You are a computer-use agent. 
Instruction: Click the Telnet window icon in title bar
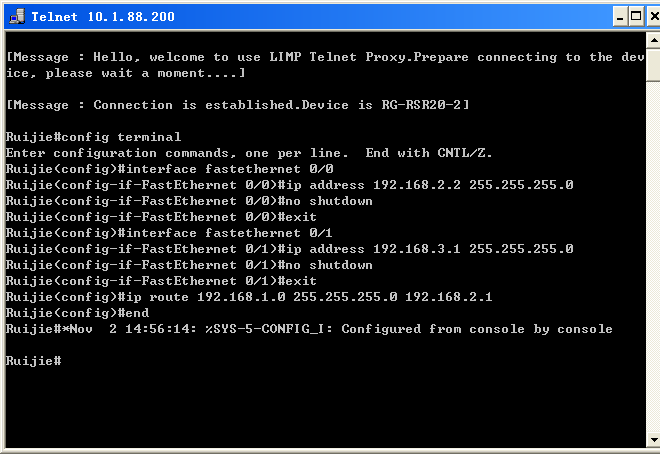point(16,16)
